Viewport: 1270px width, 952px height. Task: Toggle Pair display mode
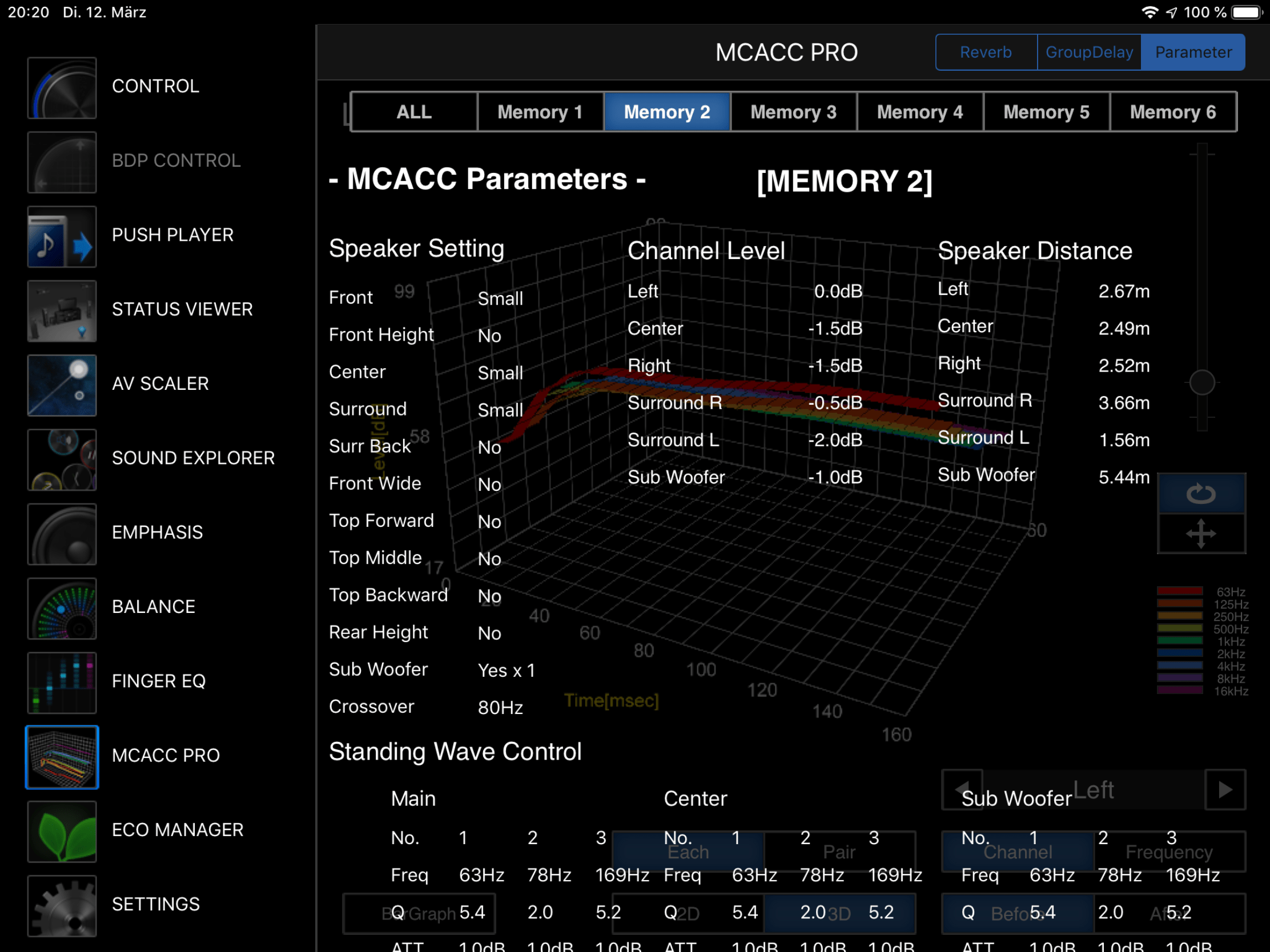(839, 852)
